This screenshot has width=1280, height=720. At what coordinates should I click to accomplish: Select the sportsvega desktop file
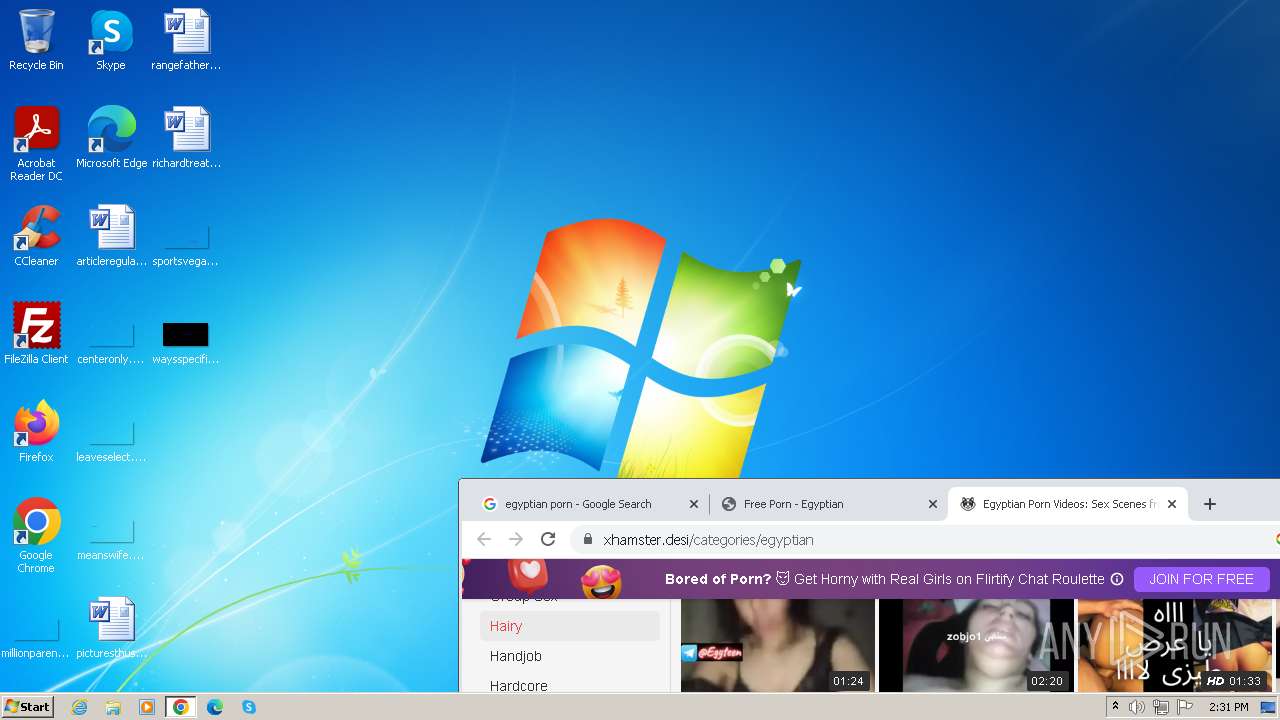[186, 245]
